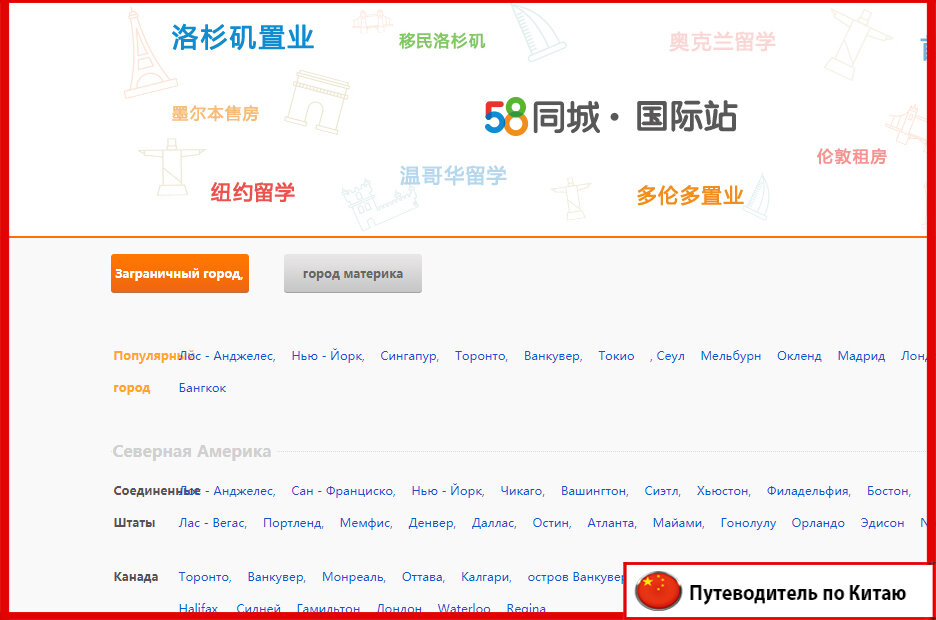The image size is (936, 620).
Task: Open the 墨尔本售房 link
Action: tap(215, 113)
